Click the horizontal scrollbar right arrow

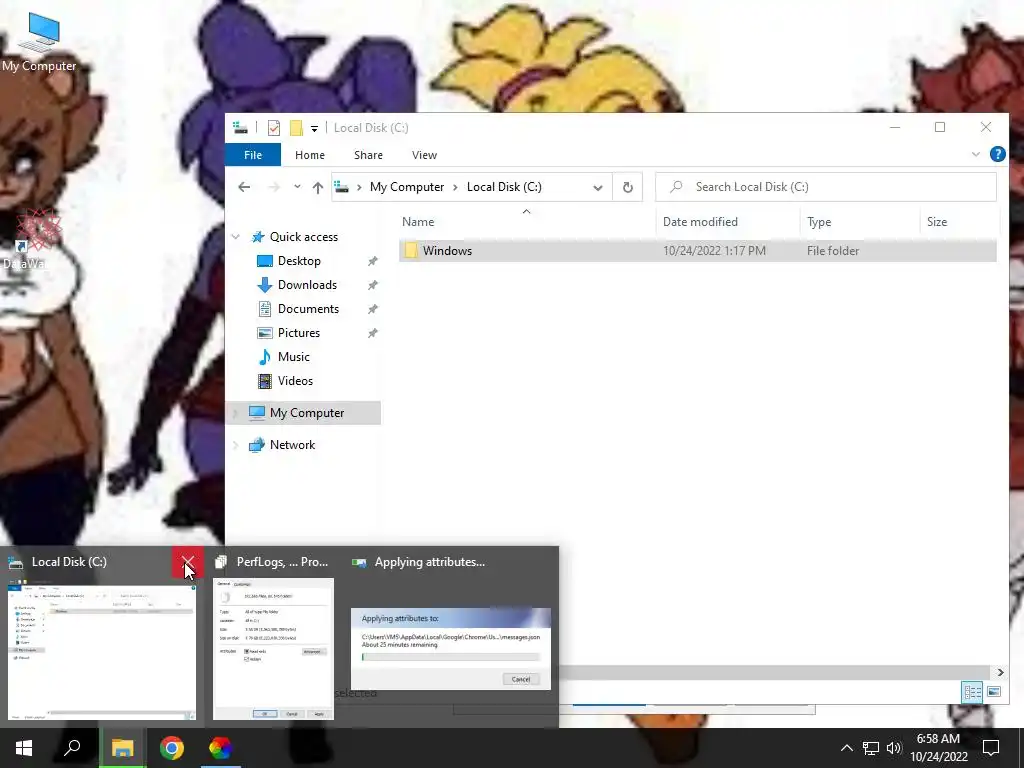1000,672
